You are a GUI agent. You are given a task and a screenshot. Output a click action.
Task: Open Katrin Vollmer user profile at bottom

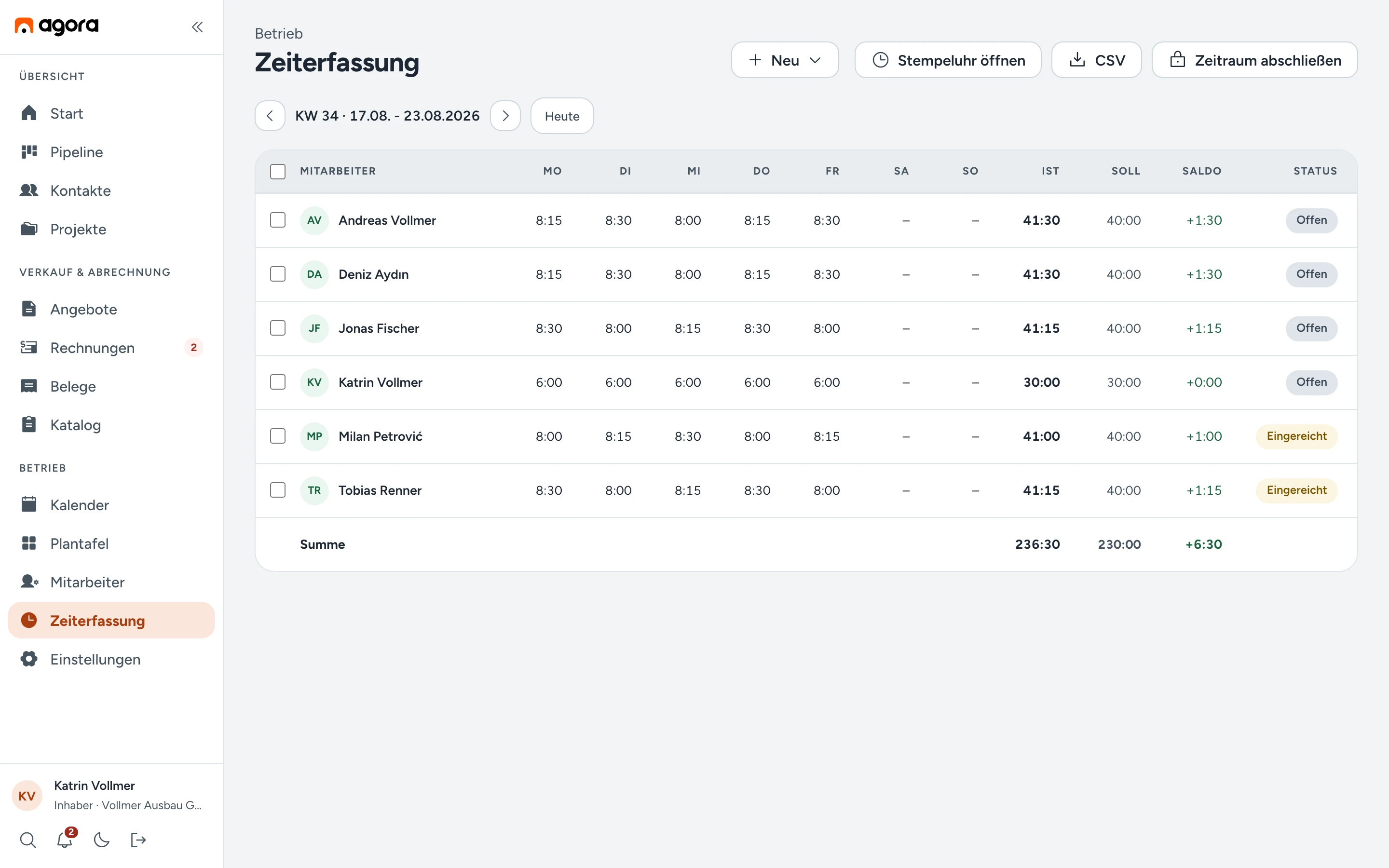[111, 795]
